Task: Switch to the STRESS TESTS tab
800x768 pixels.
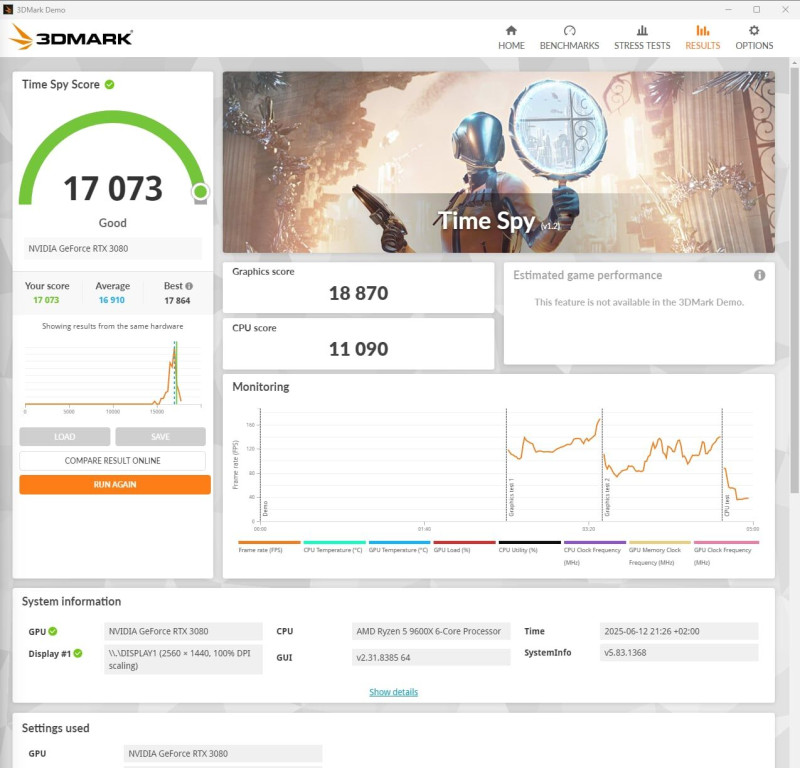Action: (x=642, y=38)
